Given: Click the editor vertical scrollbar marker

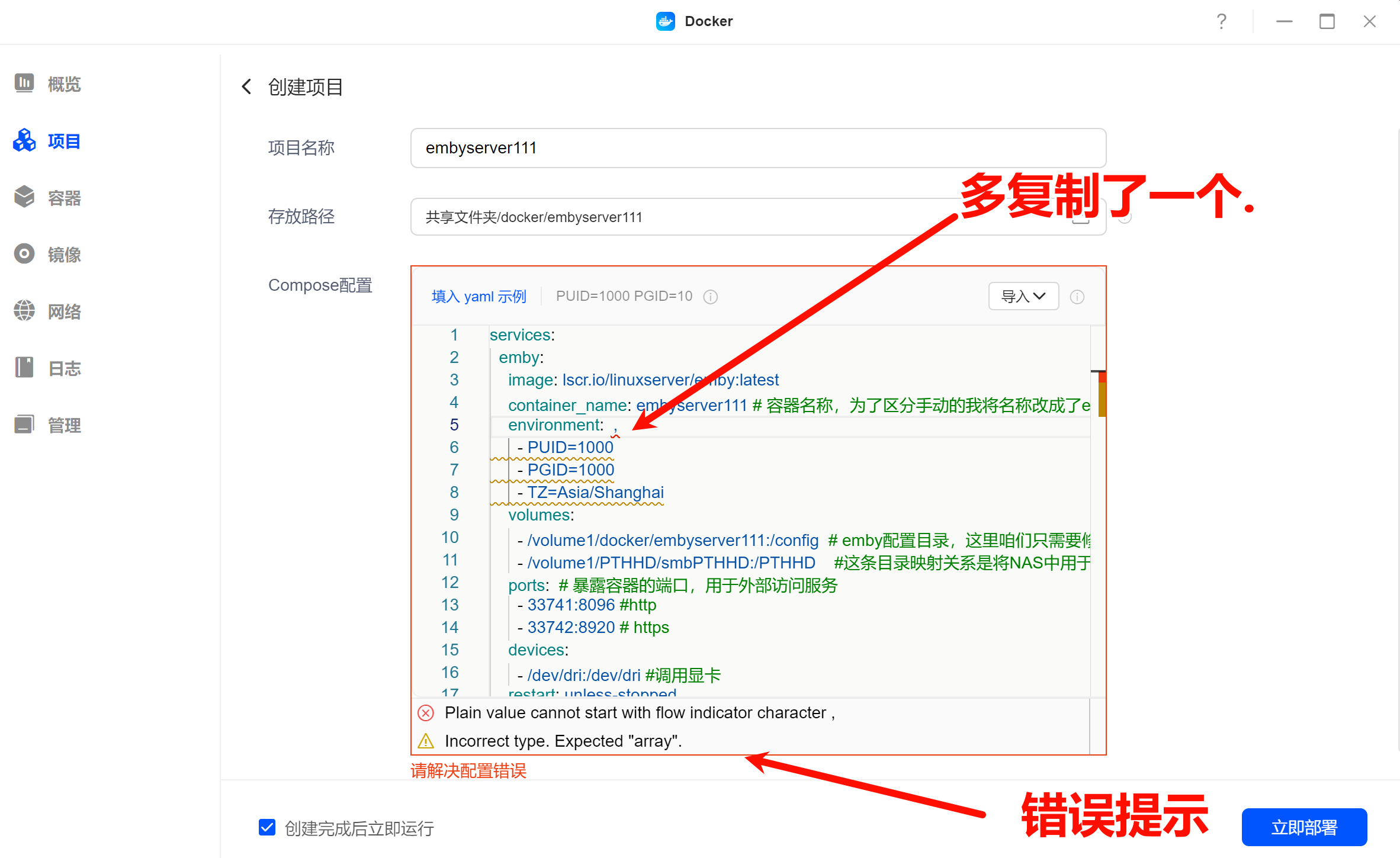Looking at the screenshot, I should 1102,394.
